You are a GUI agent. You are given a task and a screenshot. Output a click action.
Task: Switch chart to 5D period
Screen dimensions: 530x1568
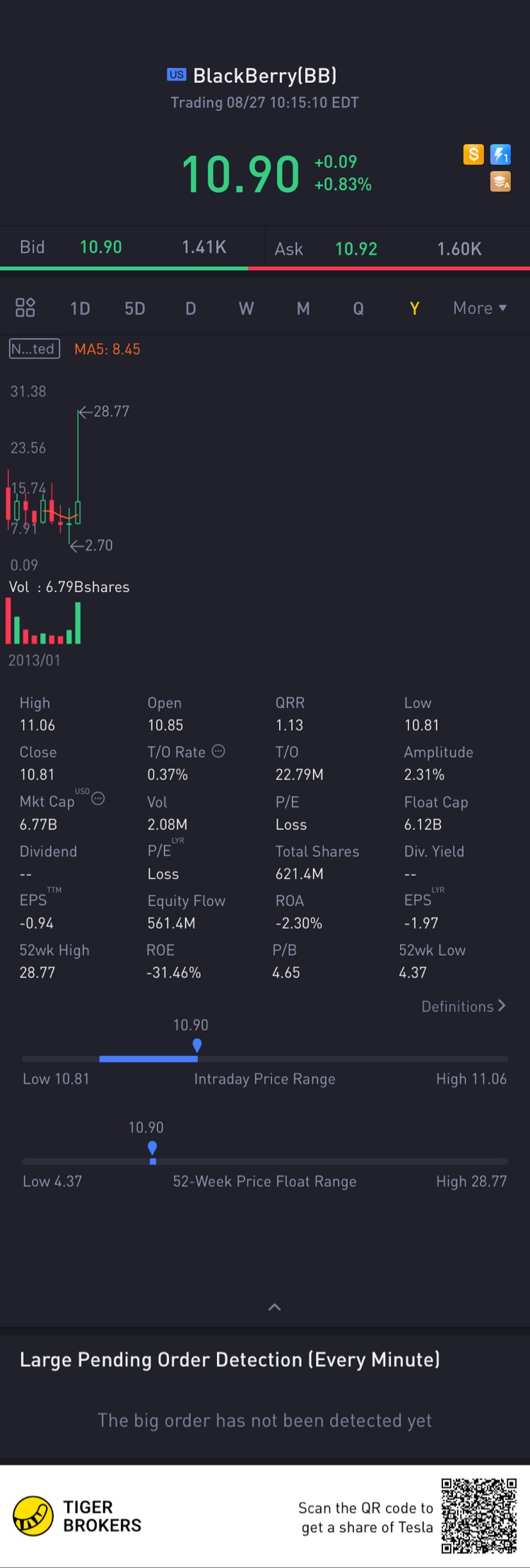[x=135, y=308]
